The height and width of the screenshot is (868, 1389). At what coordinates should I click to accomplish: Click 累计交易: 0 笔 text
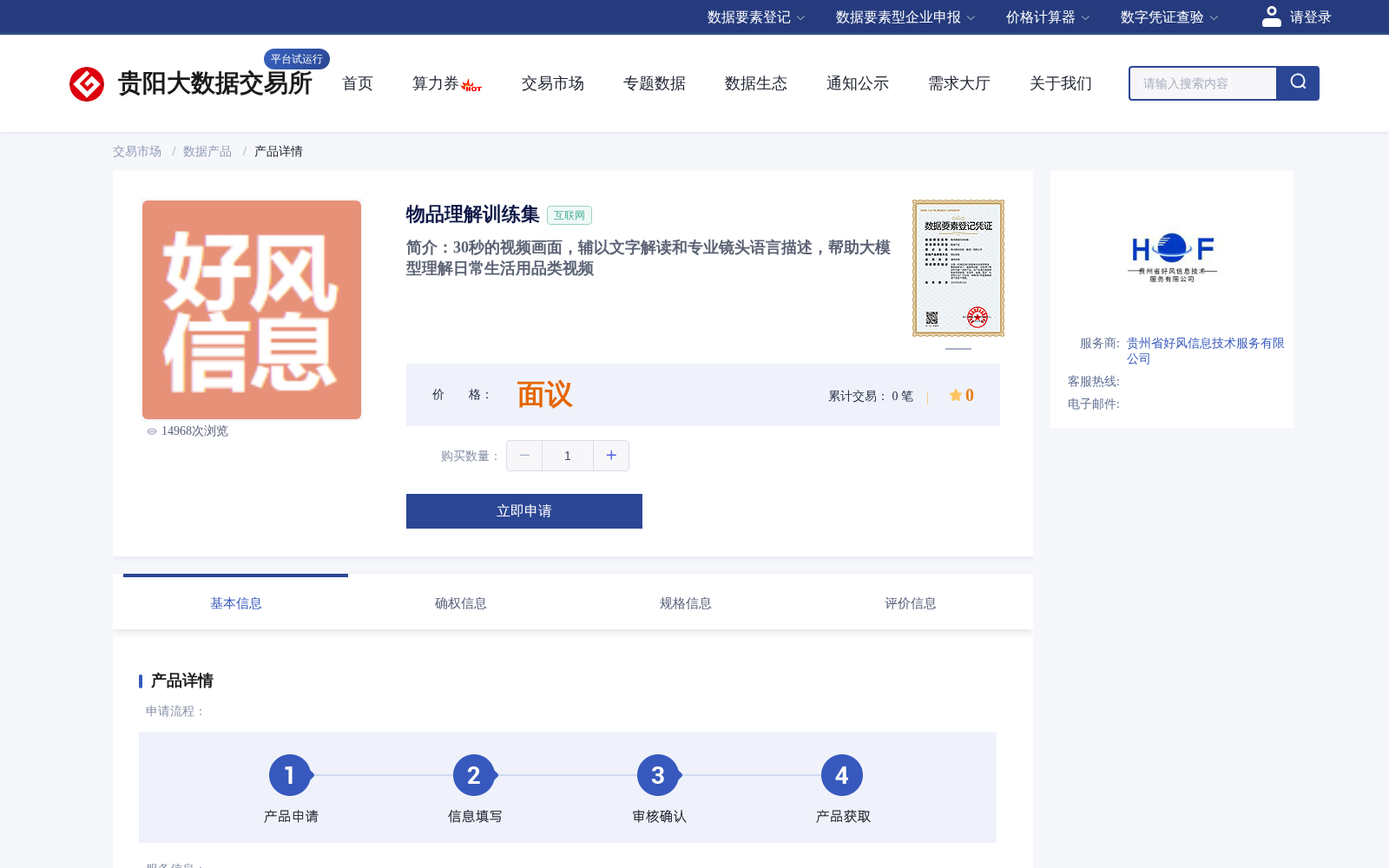click(x=871, y=396)
